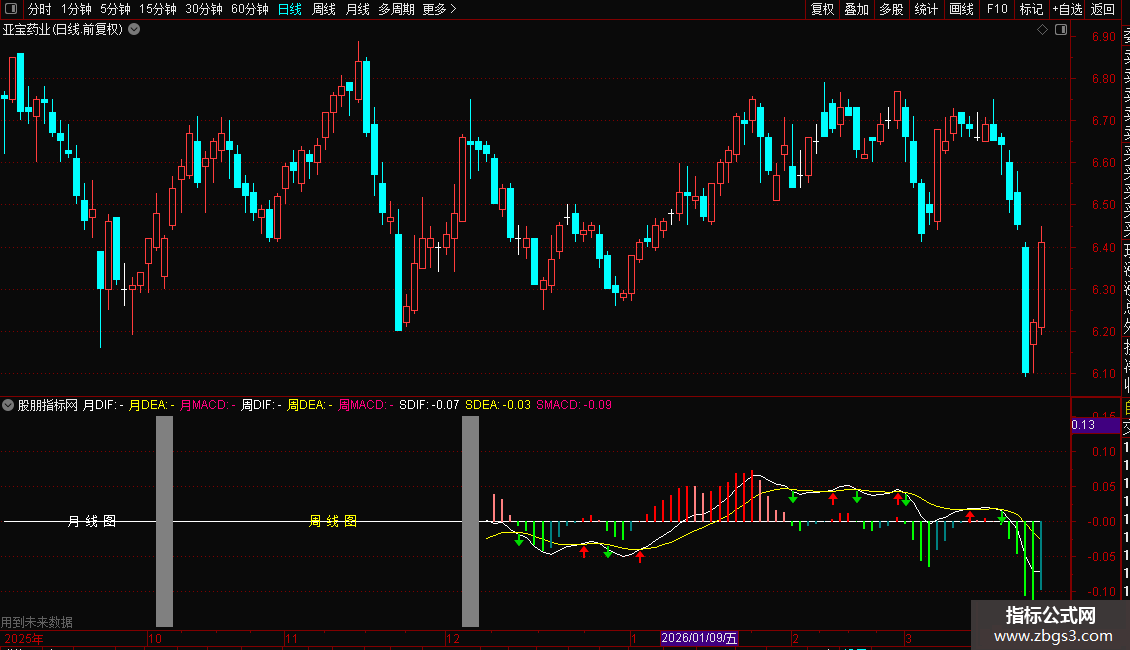This screenshot has width=1130, height=650.
Task: Click the 统计 statistics button
Action: click(926, 9)
